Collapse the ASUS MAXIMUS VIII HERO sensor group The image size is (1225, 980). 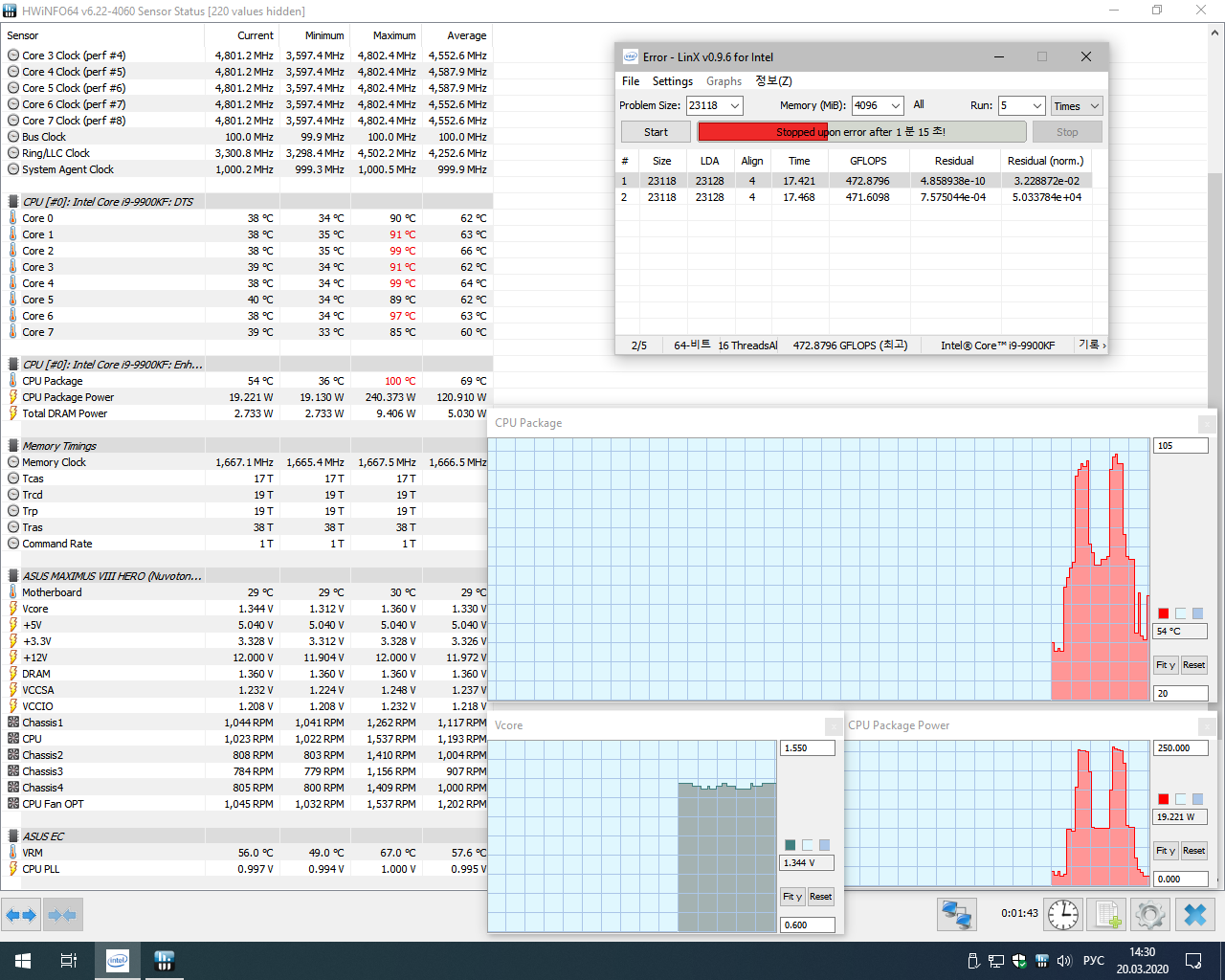click(x=112, y=576)
